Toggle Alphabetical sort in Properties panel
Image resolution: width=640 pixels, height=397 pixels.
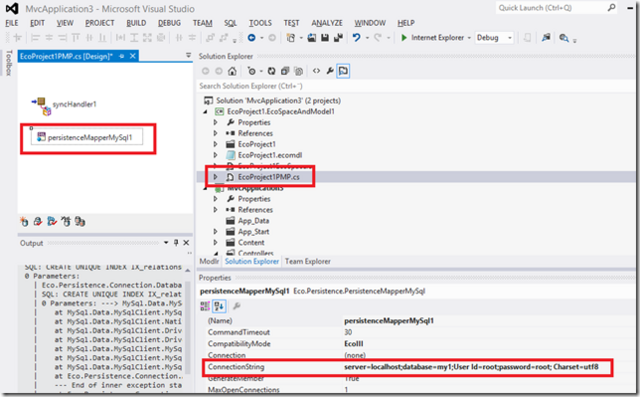click(219, 306)
